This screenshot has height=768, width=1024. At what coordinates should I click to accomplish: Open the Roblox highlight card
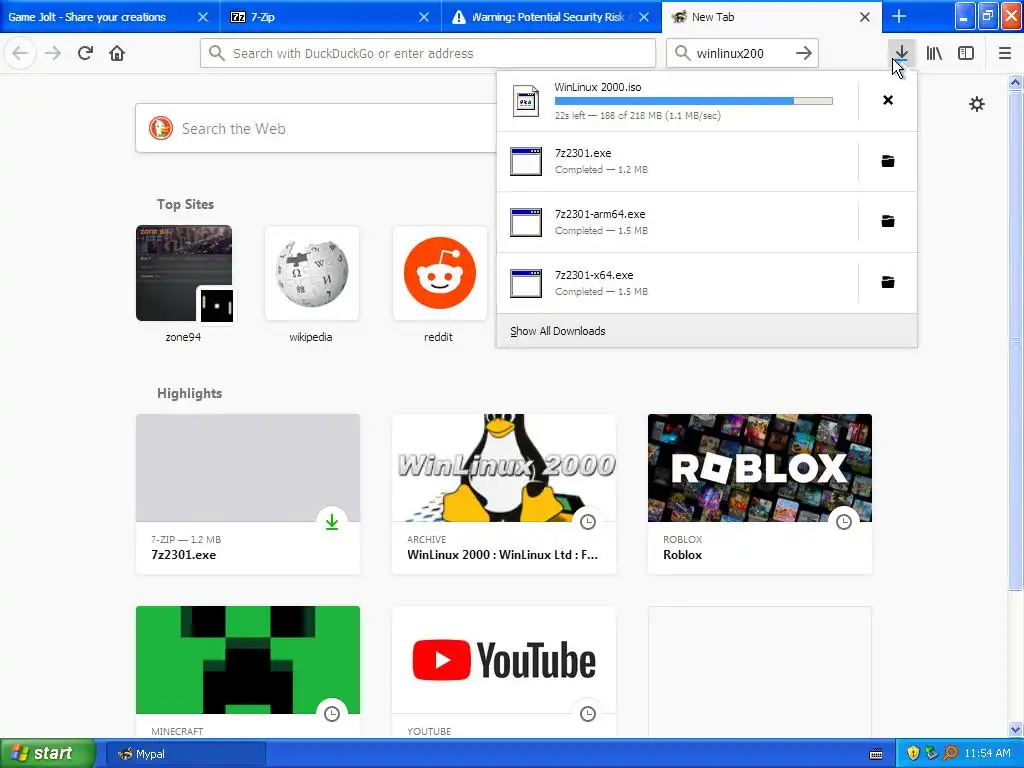760,494
